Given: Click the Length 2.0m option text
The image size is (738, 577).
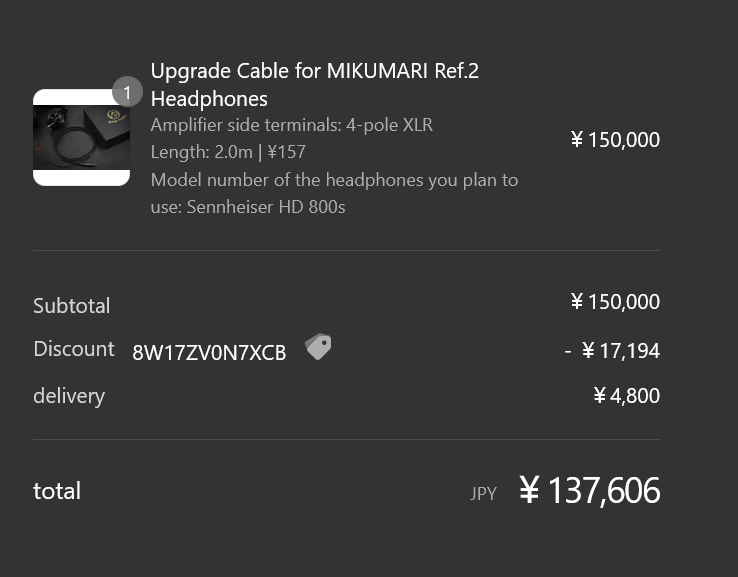Looking at the screenshot, I should tap(201, 152).
